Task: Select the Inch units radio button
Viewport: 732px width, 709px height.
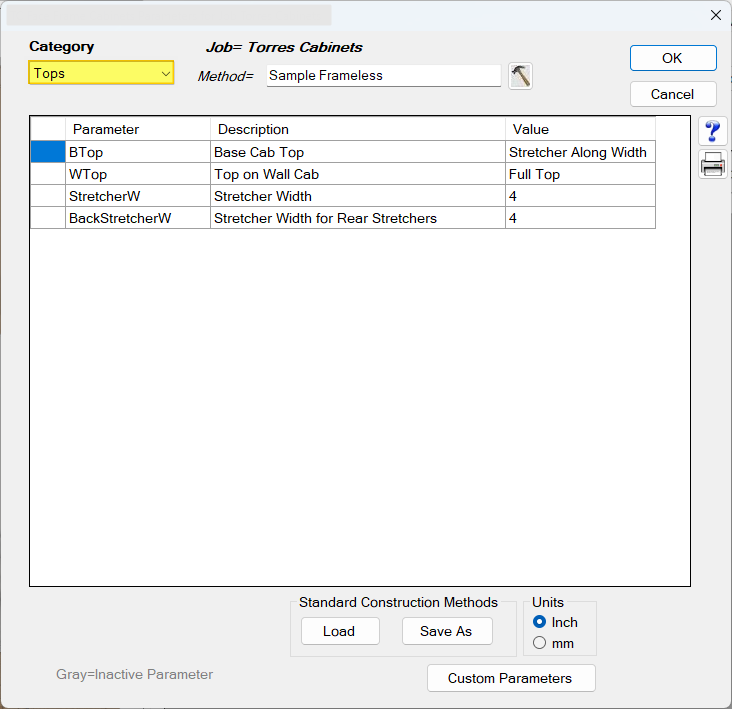Action: click(x=540, y=622)
